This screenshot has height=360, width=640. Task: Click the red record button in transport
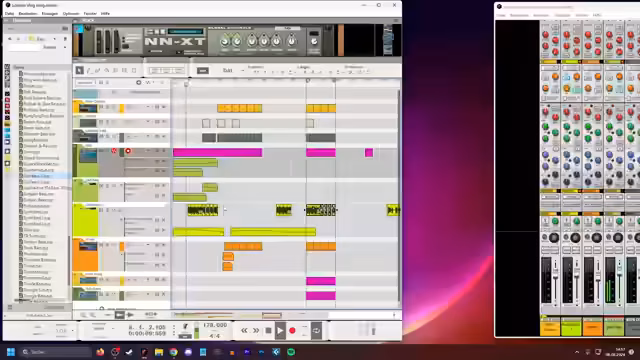tap(292, 331)
